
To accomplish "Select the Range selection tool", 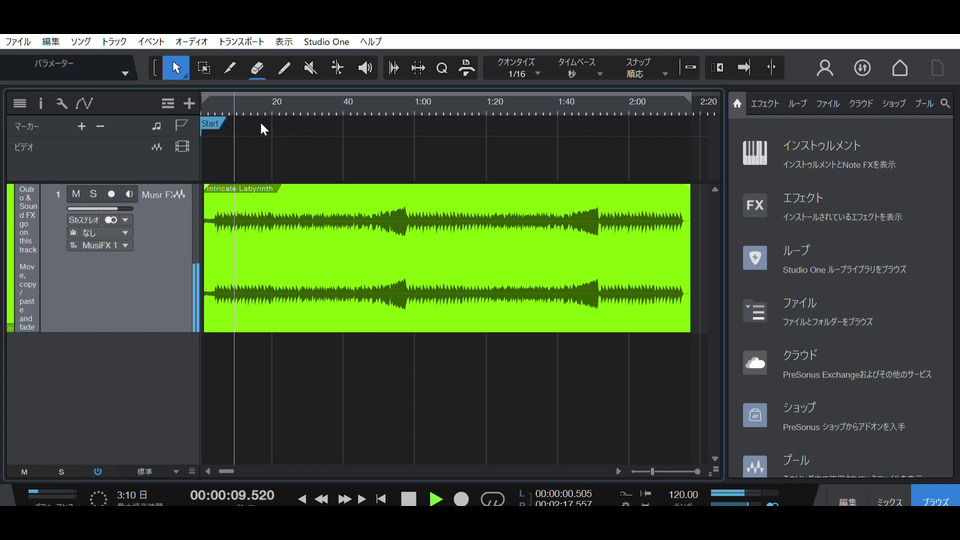I will (203, 68).
